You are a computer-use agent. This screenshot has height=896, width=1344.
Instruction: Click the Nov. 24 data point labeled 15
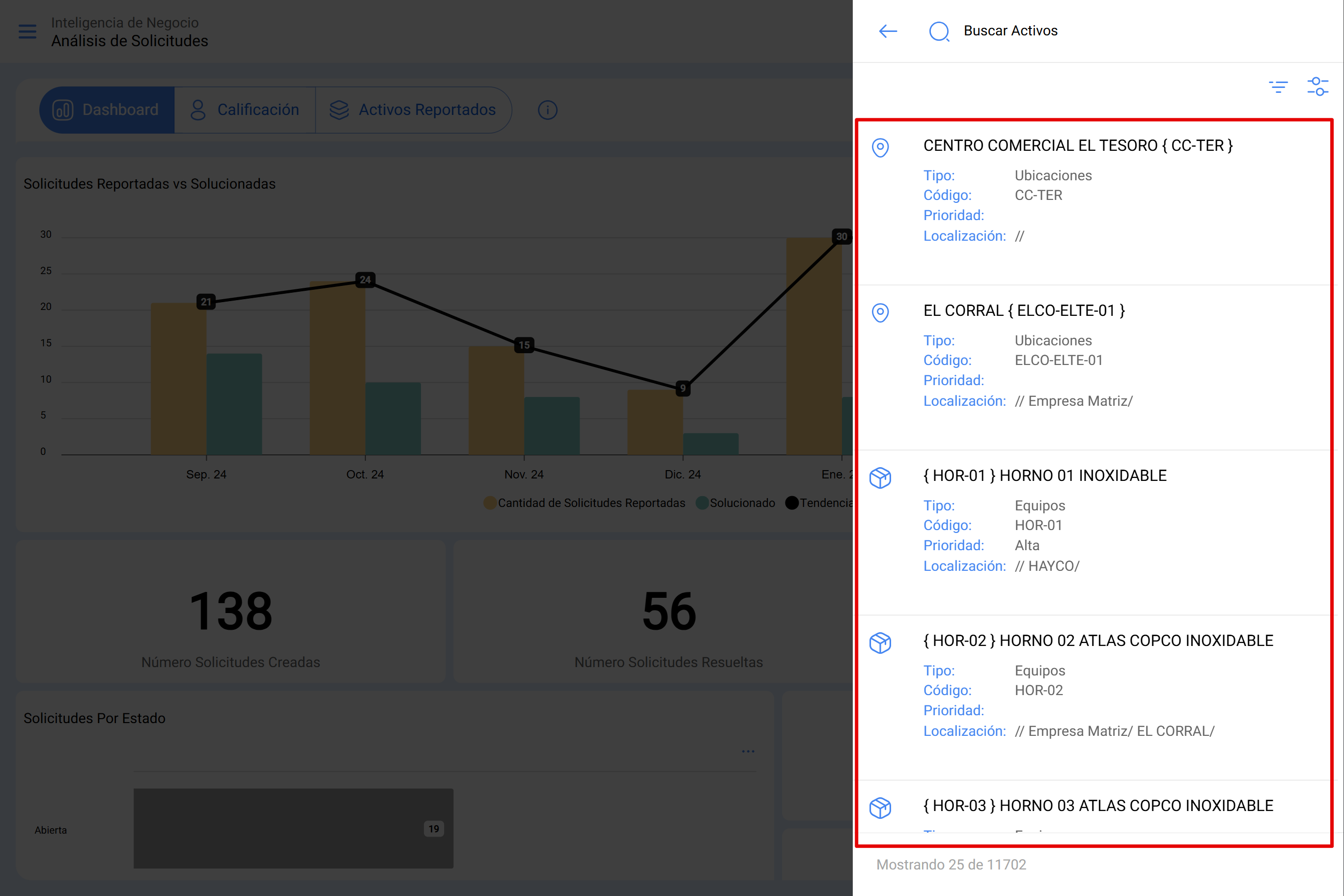(524, 345)
